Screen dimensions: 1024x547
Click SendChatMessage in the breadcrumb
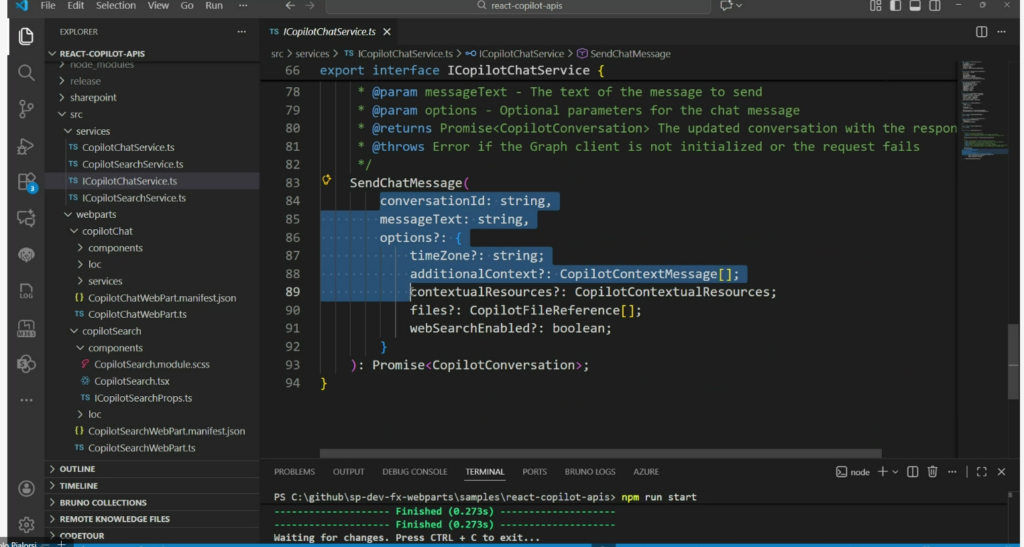click(629, 53)
